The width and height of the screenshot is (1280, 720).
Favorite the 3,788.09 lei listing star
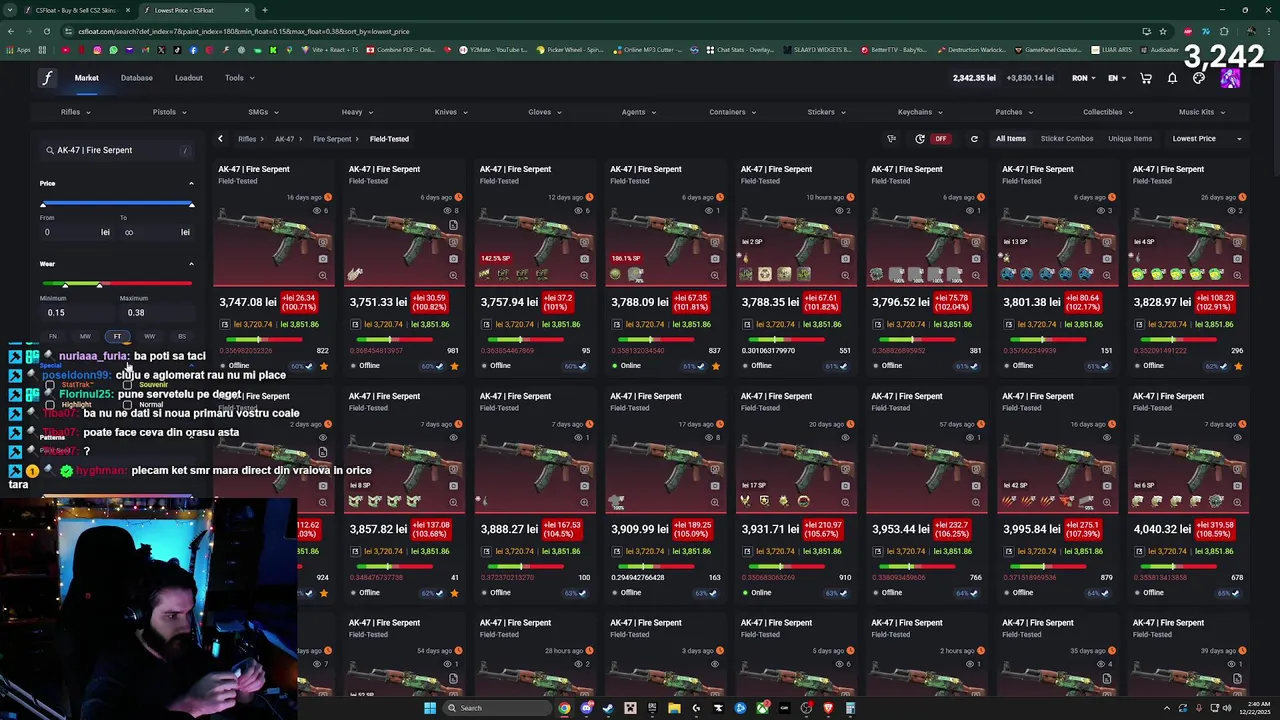(x=715, y=366)
